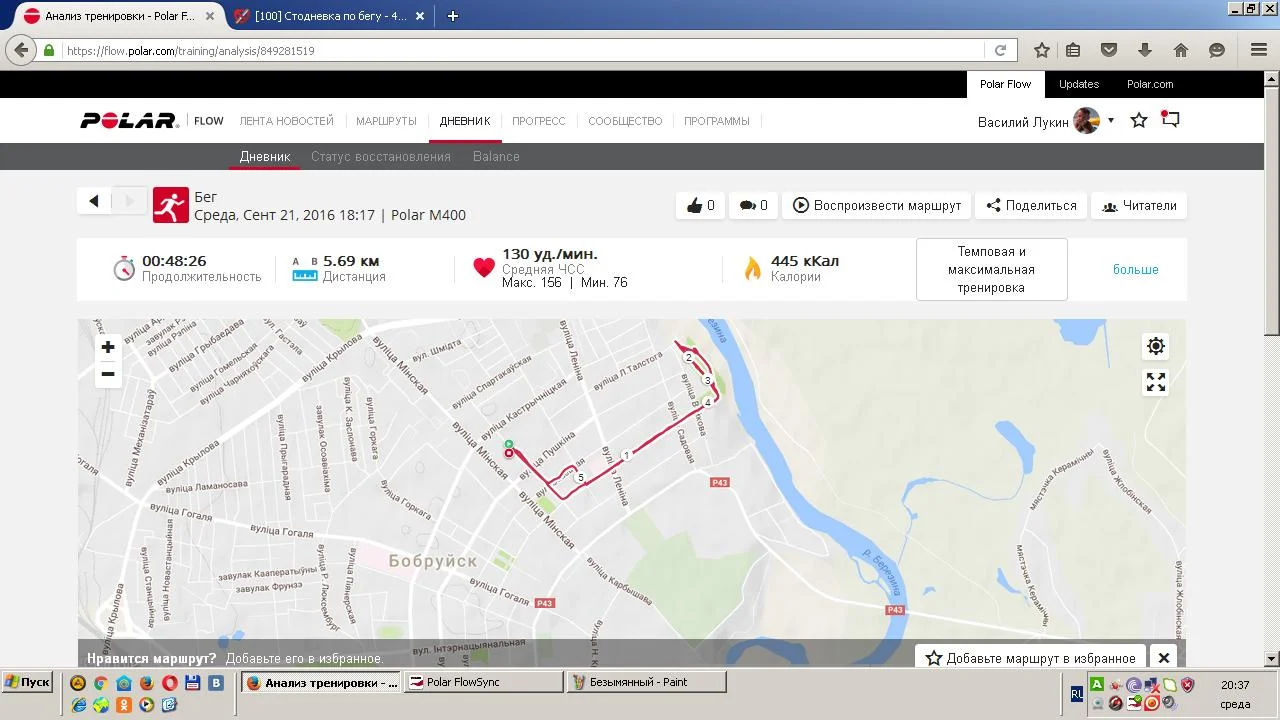
Task: Save page to Pocket
Action: click(x=1109, y=50)
